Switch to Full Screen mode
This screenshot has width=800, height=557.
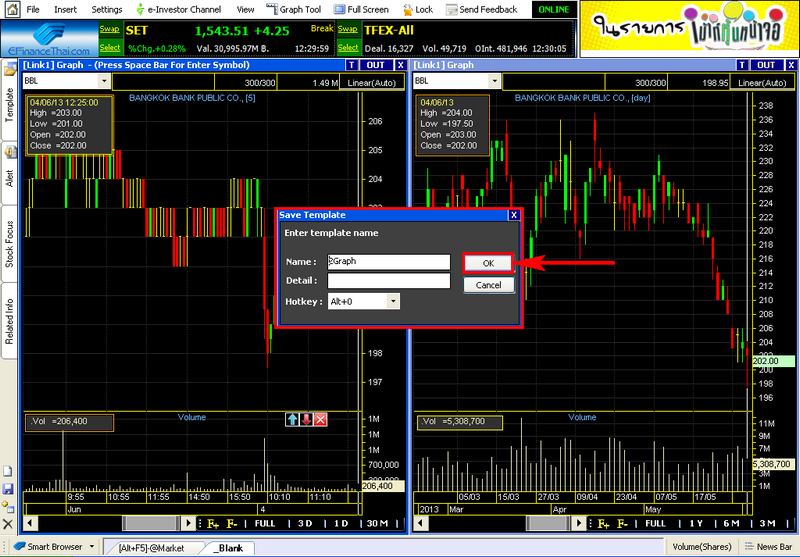[x=361, y=9]
